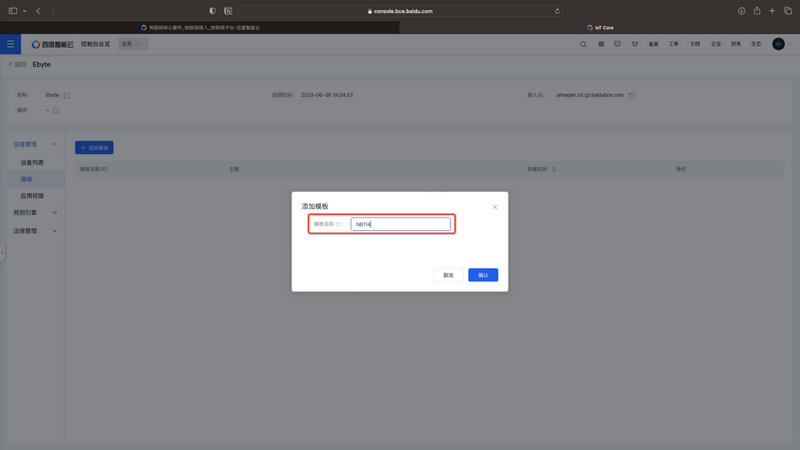Expand the 运维管理 sidebar section
800x450 pixels.
[x=54, y=230]
